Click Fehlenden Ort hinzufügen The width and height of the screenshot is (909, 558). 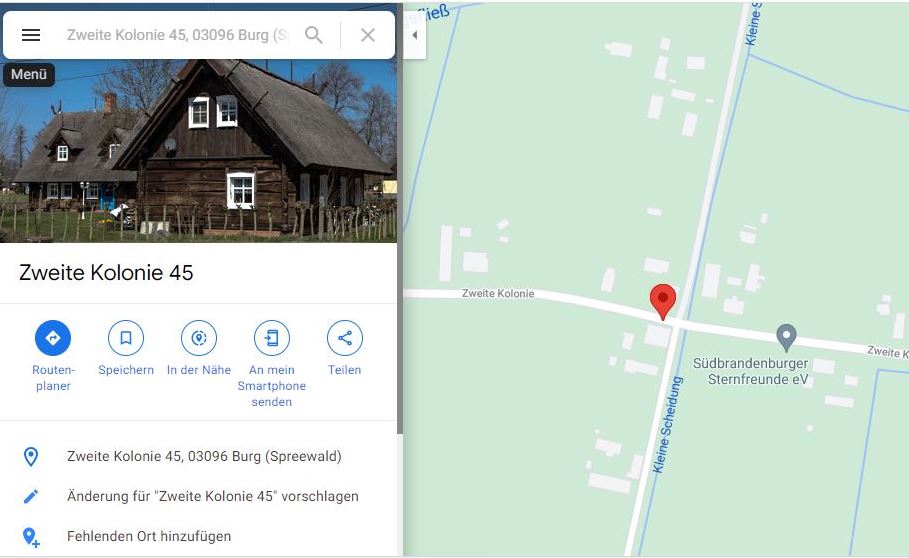coord(149,537)
